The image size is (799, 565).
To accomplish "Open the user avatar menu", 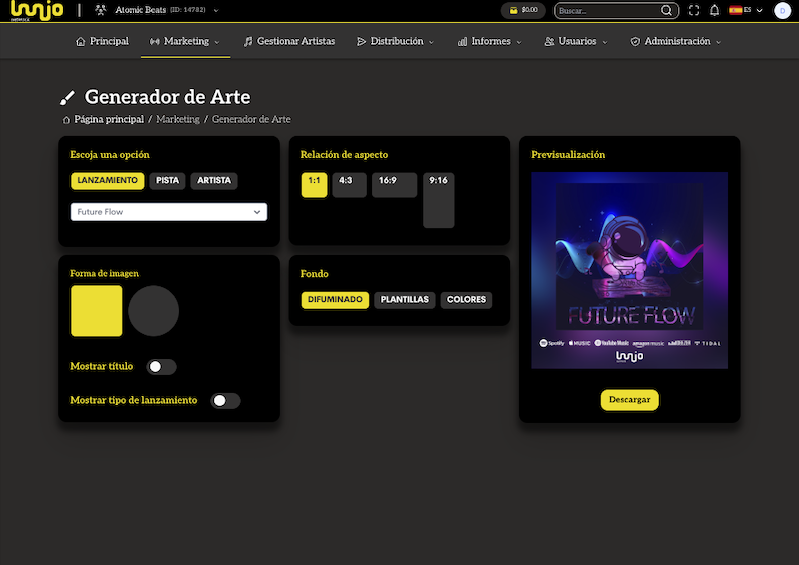I will [782, 10].
